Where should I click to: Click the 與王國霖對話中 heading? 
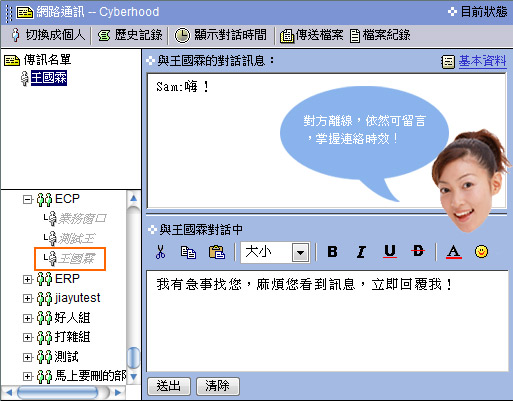tap(201, 229)
